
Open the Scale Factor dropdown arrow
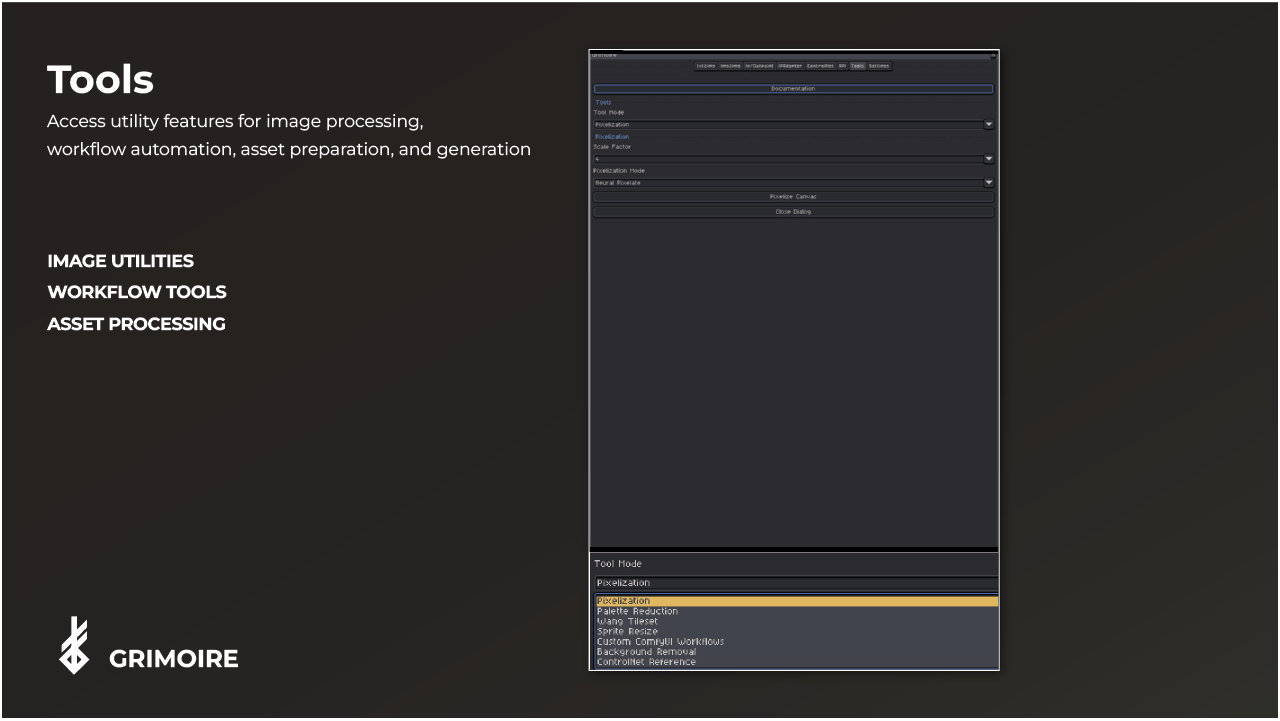coord(989,159)
